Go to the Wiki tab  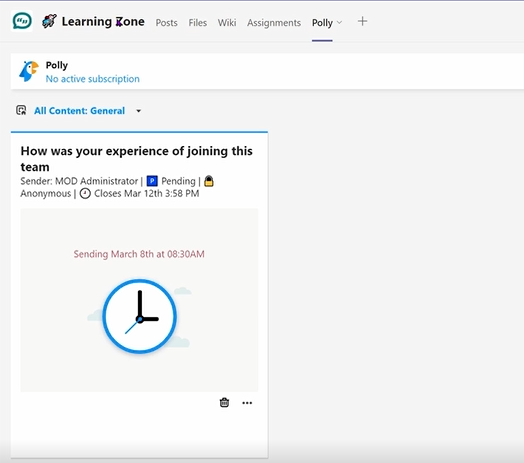(227, 22)
